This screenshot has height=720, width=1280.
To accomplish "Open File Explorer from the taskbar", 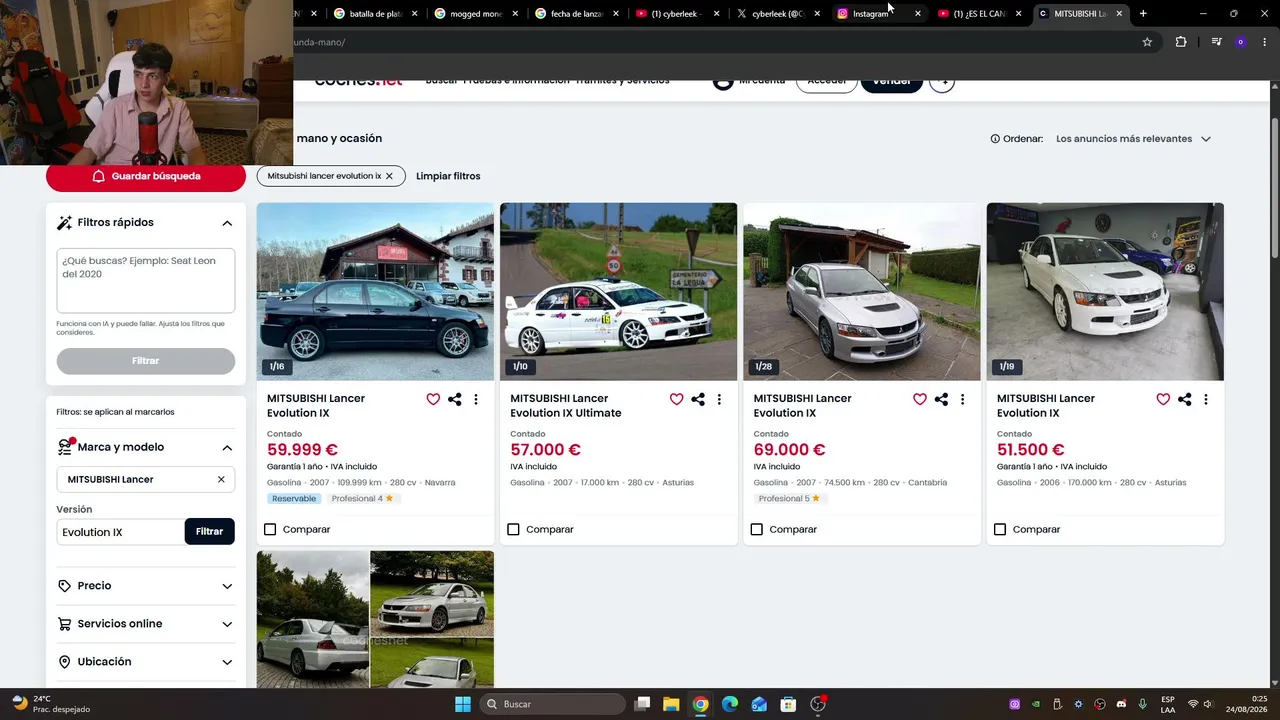I will click(x=671, y=704).
